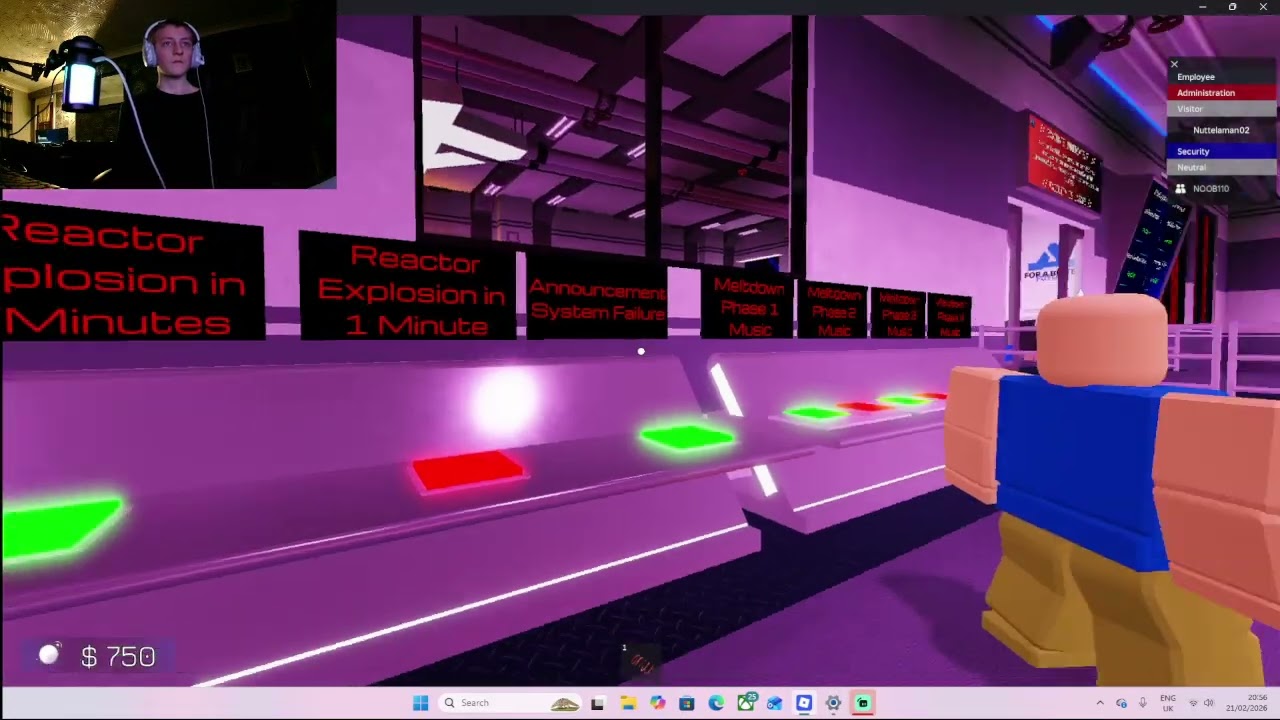Open Copilot from the taskbar

[657, 703]
